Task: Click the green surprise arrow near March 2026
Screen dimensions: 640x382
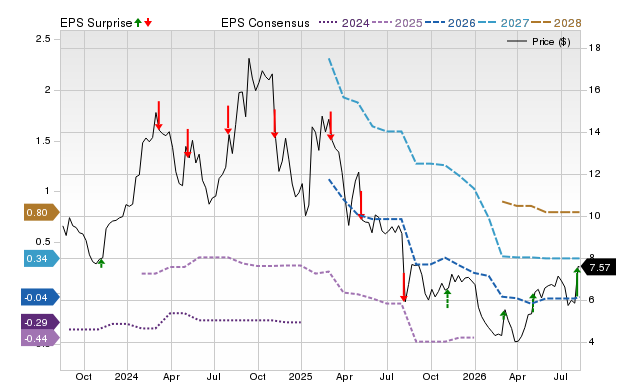Action: coord(504,314)
